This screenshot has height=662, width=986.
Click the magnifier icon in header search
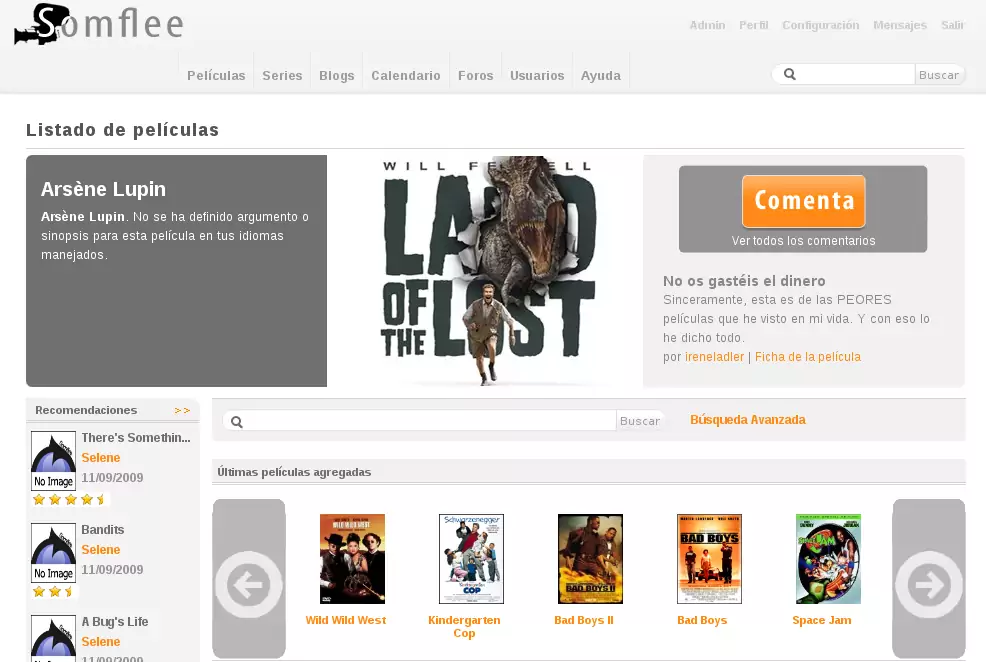click(790, 74)
